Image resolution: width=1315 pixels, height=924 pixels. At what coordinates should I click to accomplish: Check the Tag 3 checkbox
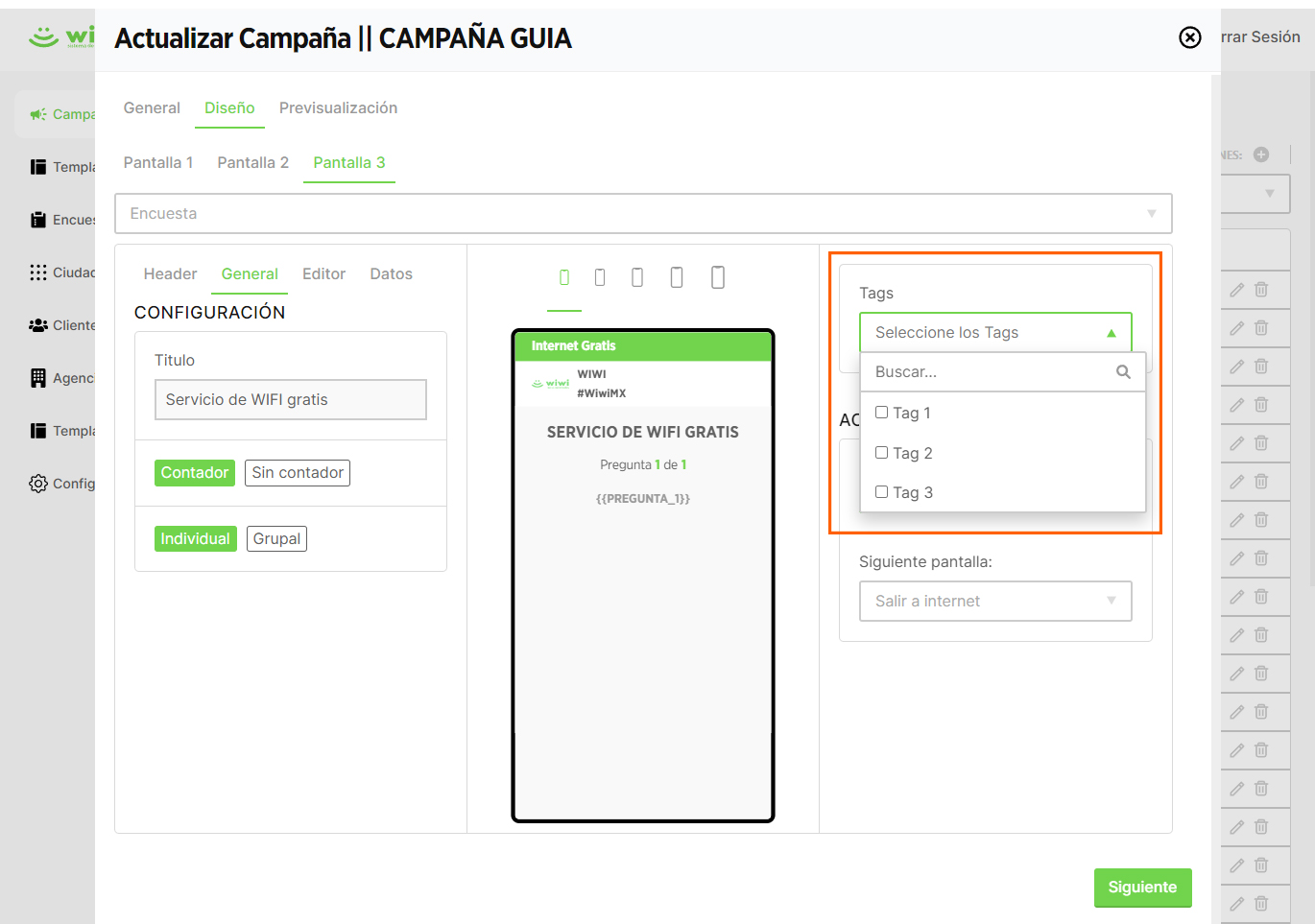(x=881, y=492)
